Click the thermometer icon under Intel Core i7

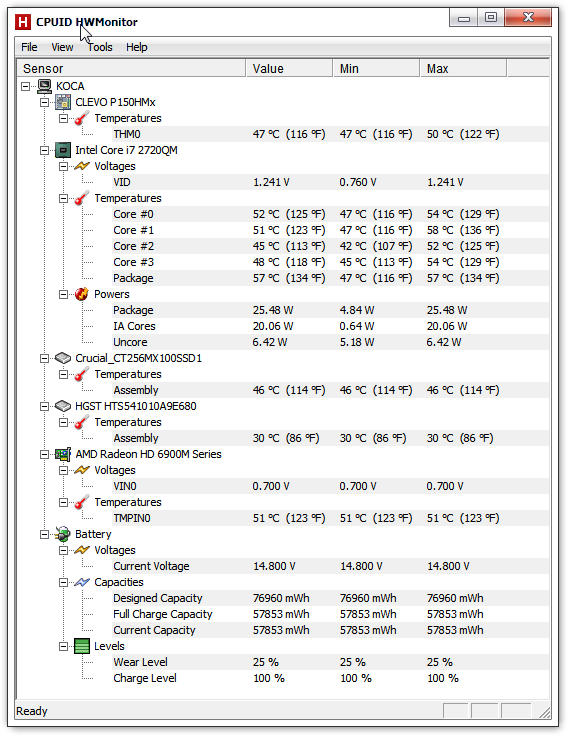(x=82, y=198)
